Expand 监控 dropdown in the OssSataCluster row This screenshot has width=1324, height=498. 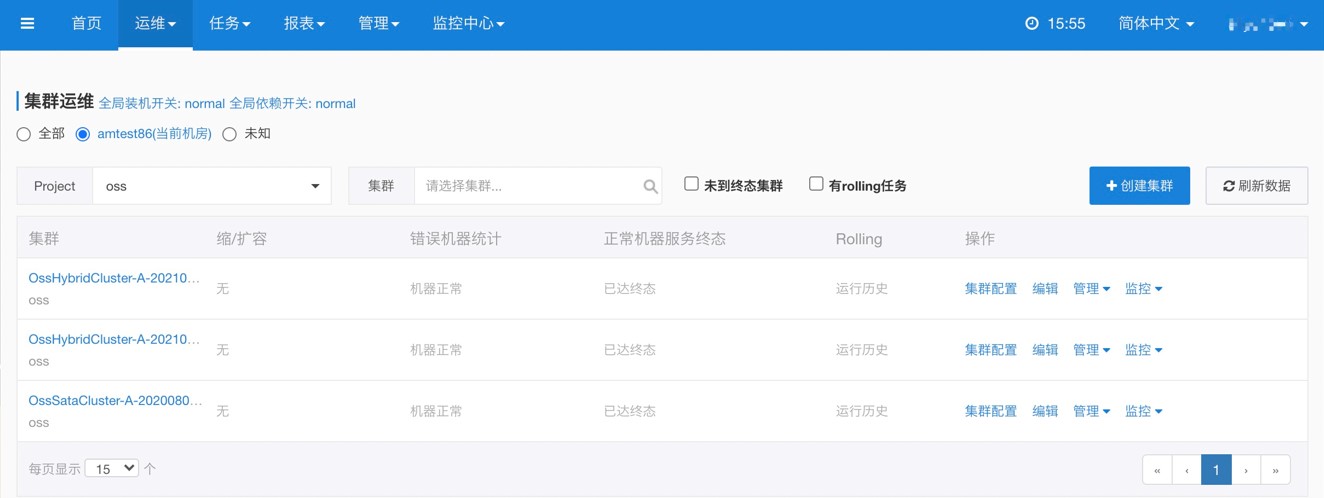click(1143, 410)
